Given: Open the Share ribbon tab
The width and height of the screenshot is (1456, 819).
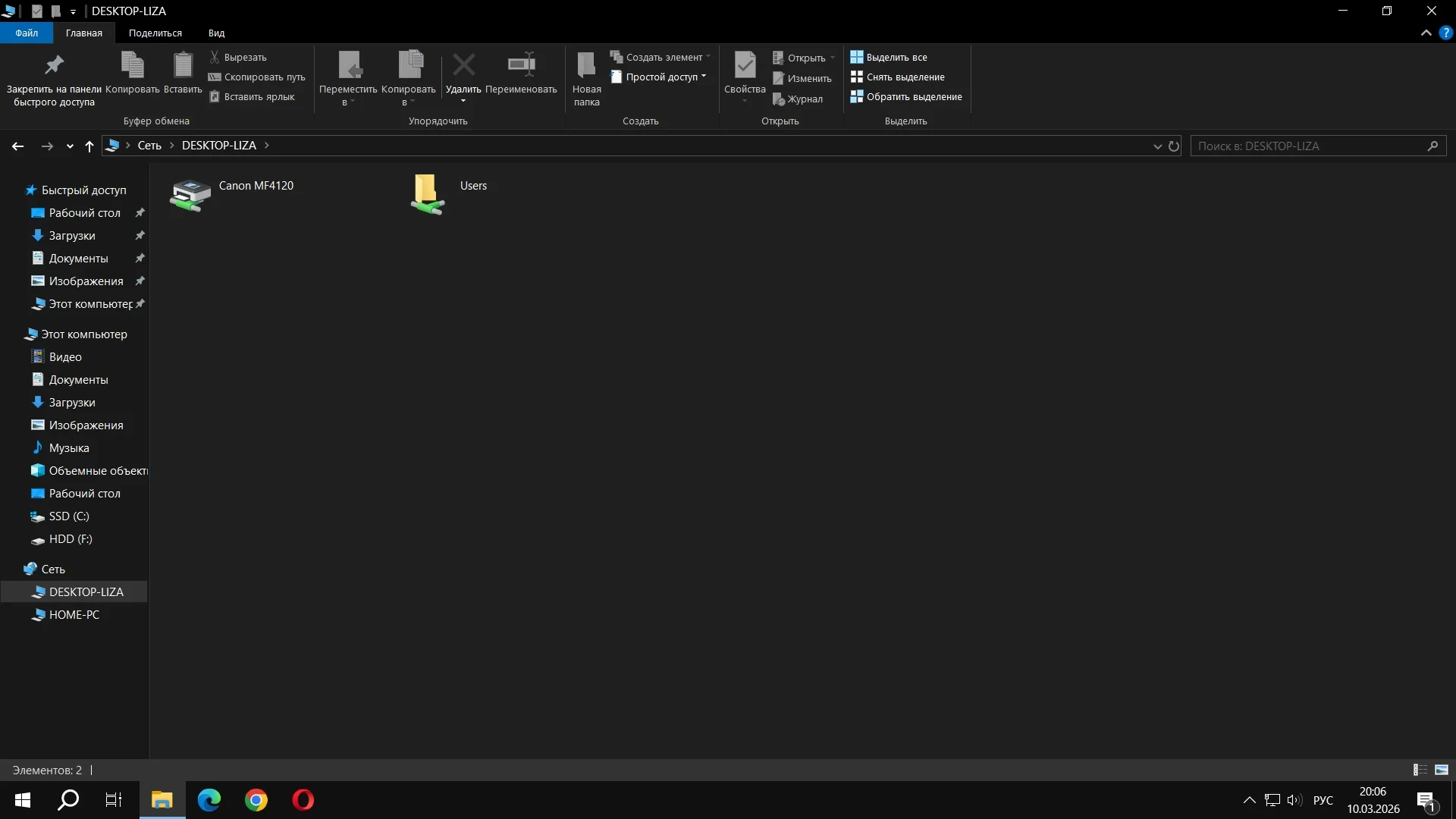Looking at the screenshot, I should coord(155,33).
